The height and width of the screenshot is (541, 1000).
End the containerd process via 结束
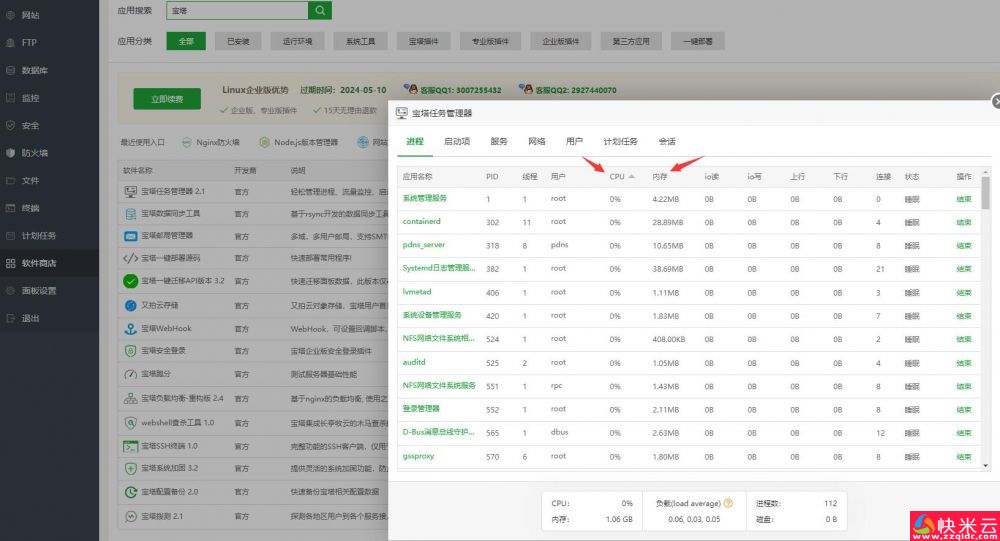(x=964, y=223)
